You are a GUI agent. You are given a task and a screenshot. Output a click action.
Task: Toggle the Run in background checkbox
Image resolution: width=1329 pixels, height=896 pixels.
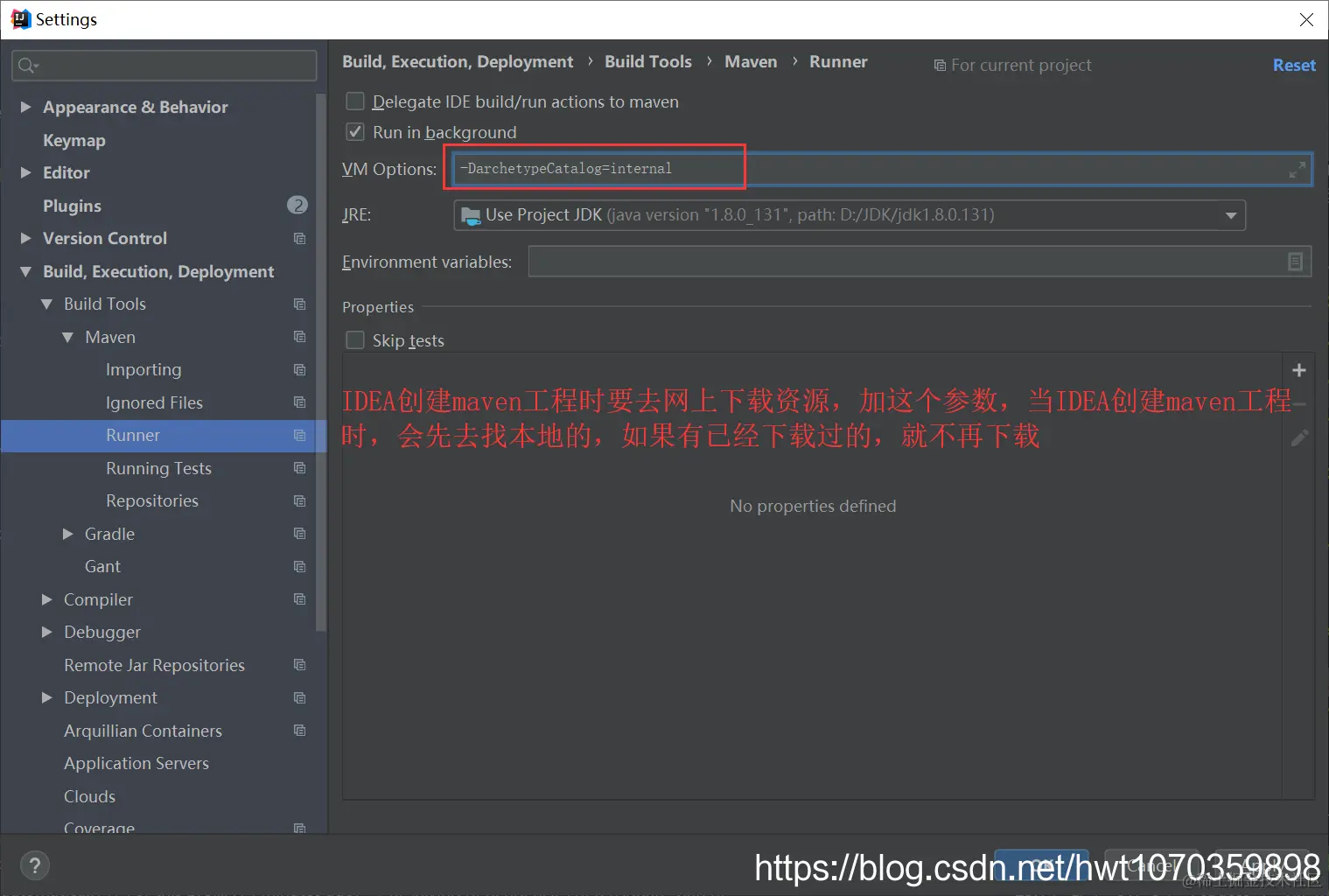pos(355,132)
